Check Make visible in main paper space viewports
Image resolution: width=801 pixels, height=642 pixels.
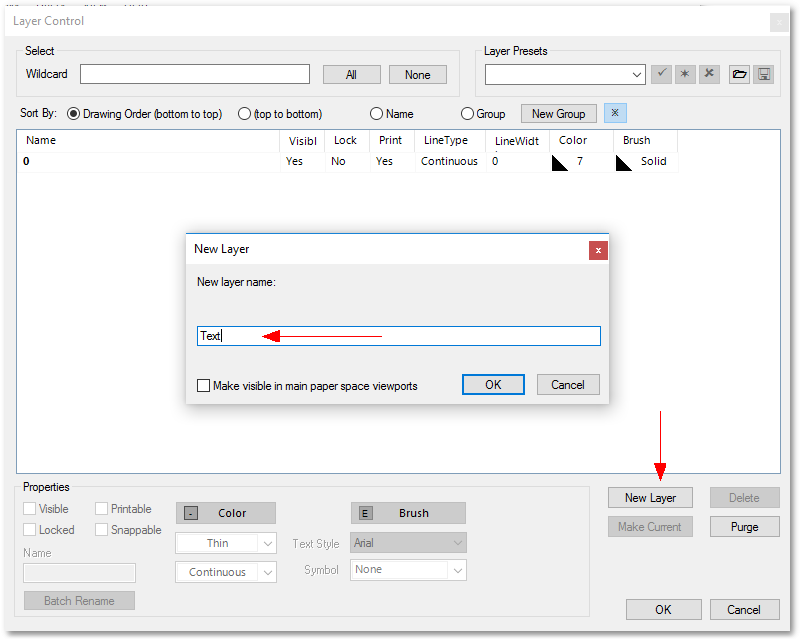pyautogui.click(x=203, y=386)
